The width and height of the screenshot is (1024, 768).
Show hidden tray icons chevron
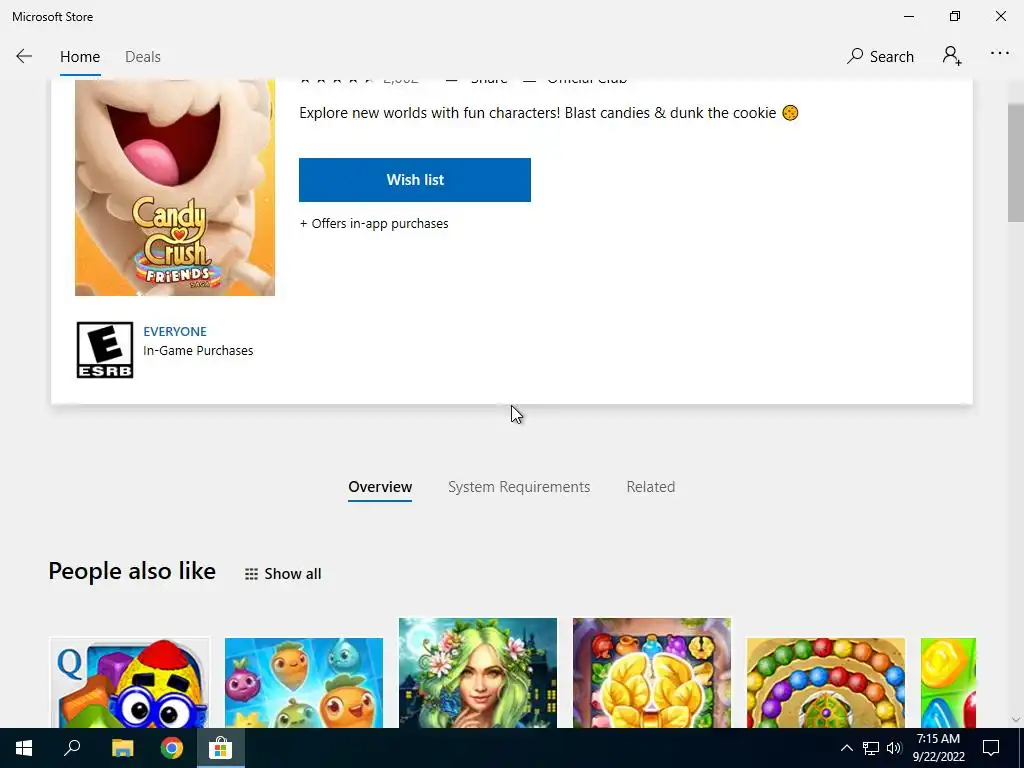pos(846,748)
